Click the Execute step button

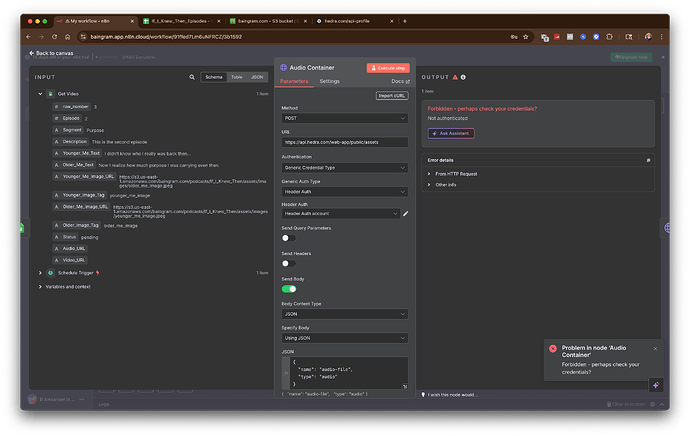click(388, 68)
